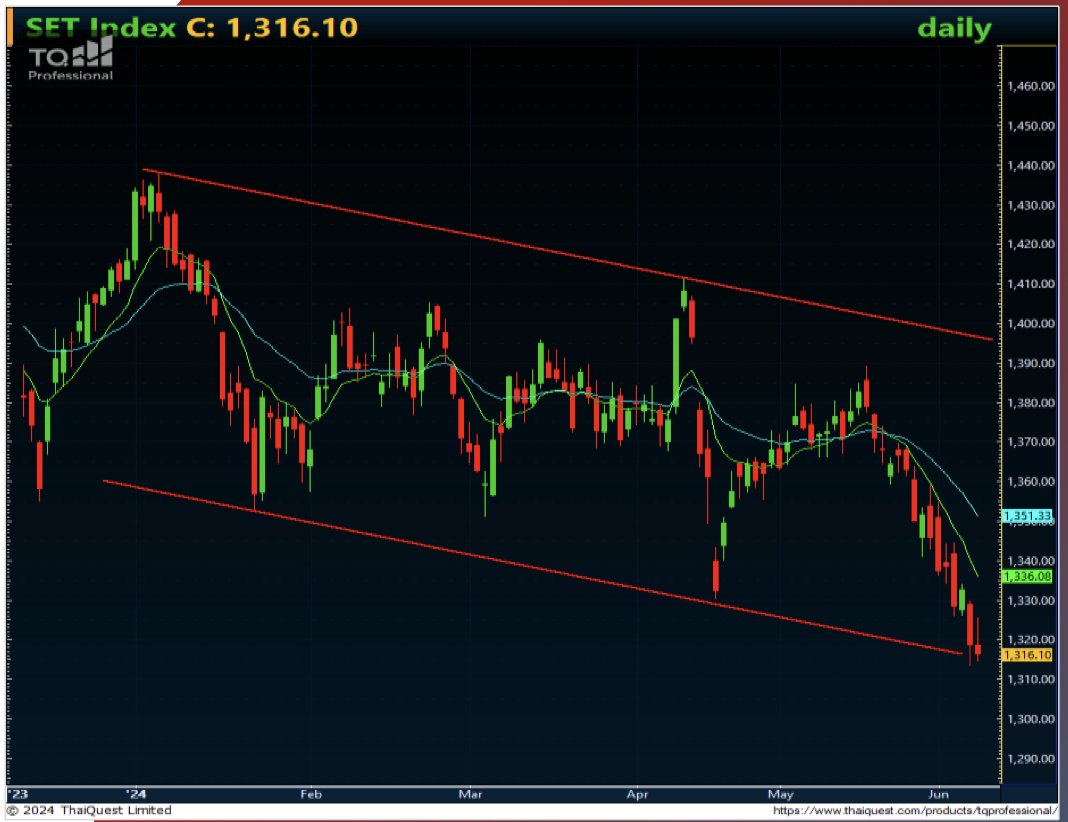
Task: Click the May date axis label
Action: pyautogui.click(x=781, y=794)
